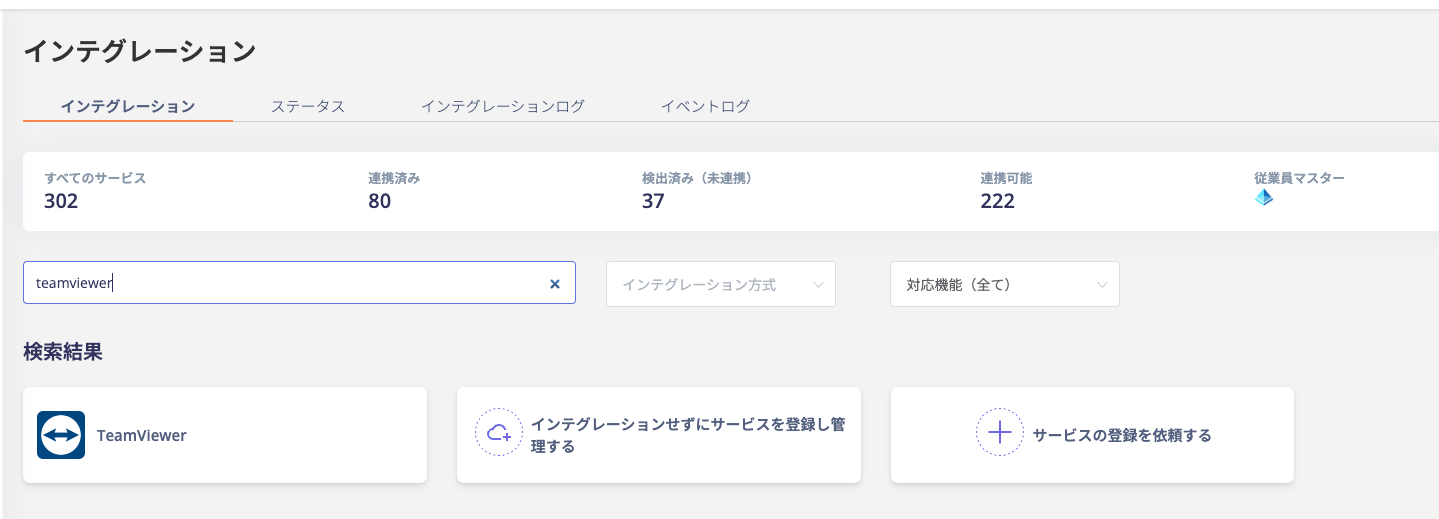This screenshot has width=1439, height=519.
Task: Expand the 対応機能（全て）dropdown
Action: (1005, 284)
